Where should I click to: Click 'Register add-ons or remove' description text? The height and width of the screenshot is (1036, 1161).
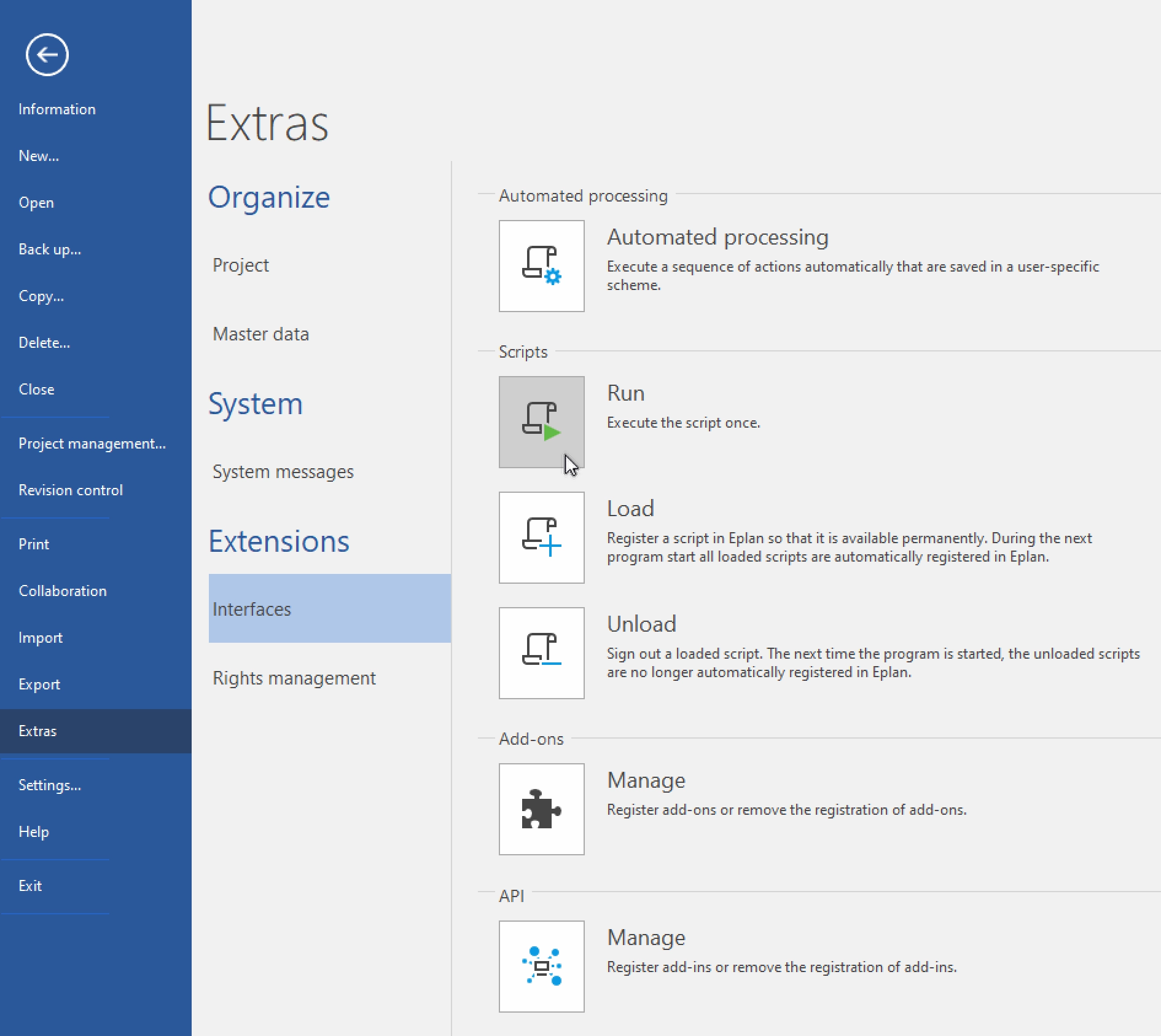(x=787, y=810)
